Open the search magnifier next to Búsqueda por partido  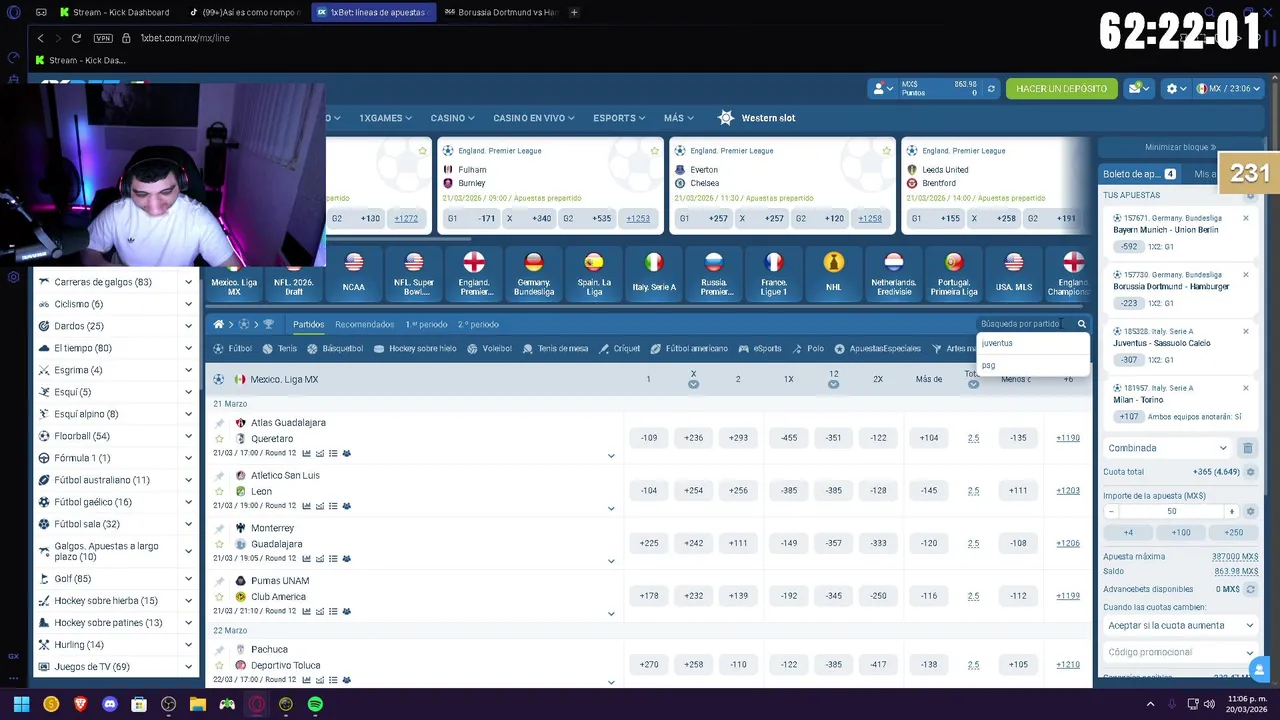point(1081,324)
